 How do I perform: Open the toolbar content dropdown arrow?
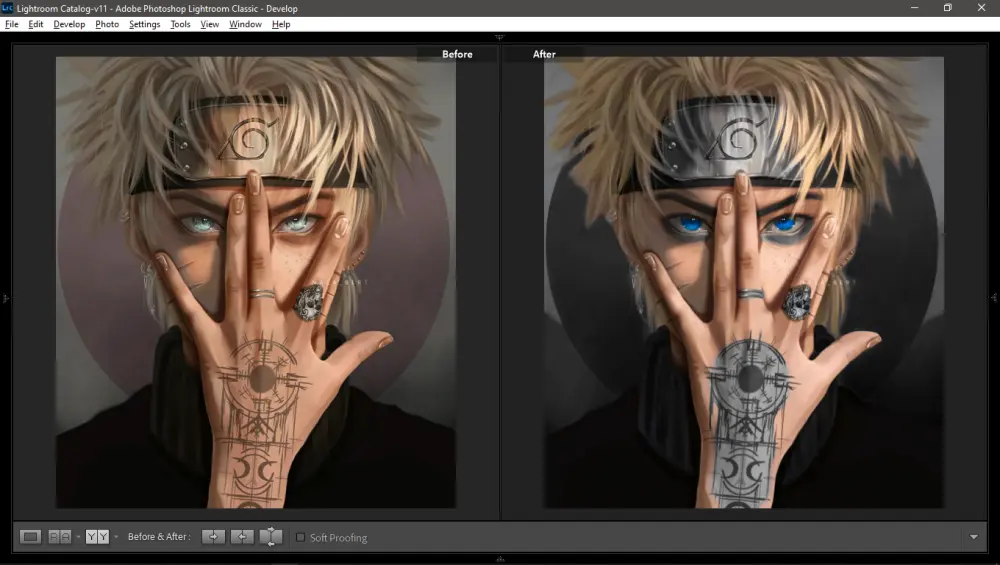(x=973, y=537)
